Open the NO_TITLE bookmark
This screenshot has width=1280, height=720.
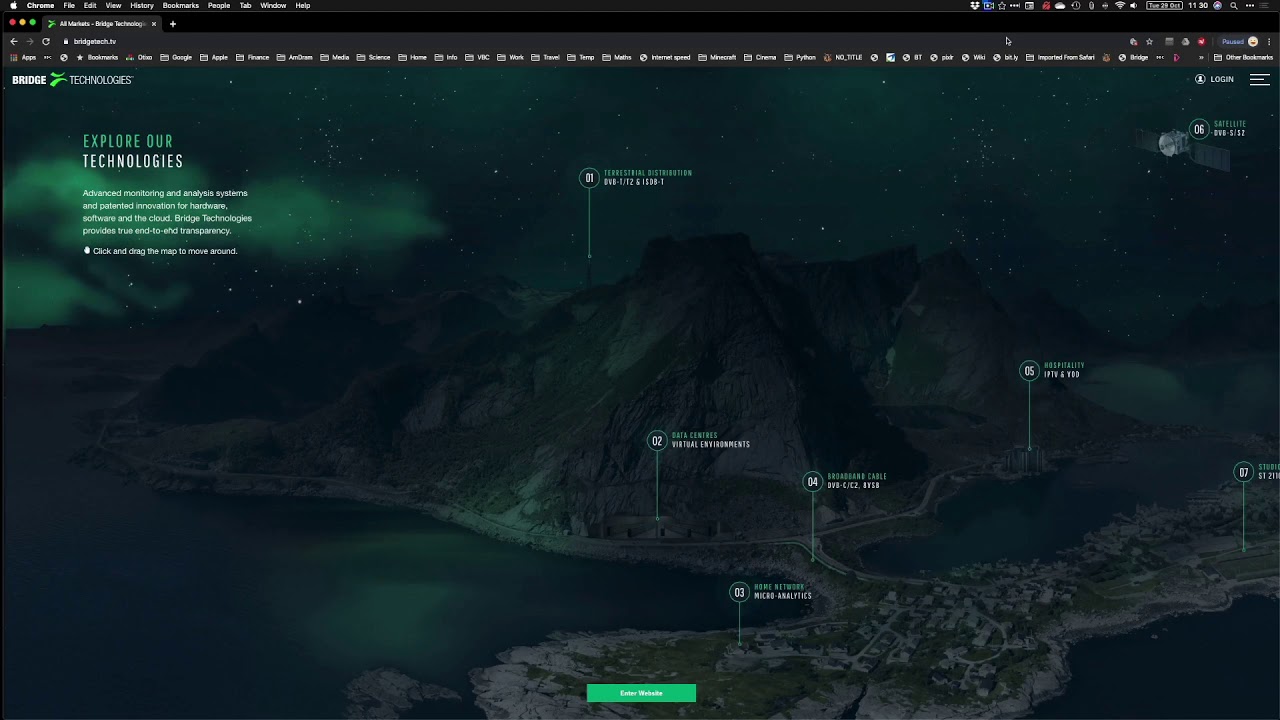[x=843, y=57]
